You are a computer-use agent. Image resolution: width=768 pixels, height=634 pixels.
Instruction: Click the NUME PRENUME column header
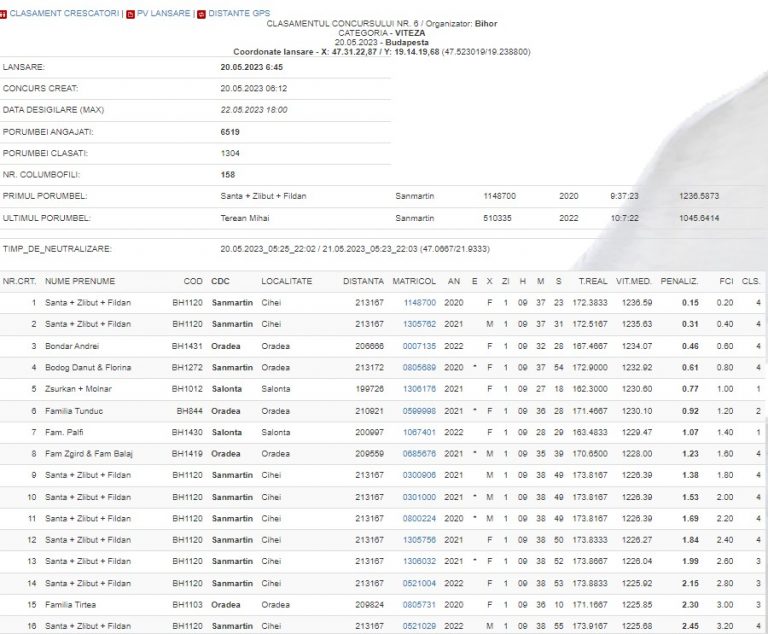[x=80, y=282]
